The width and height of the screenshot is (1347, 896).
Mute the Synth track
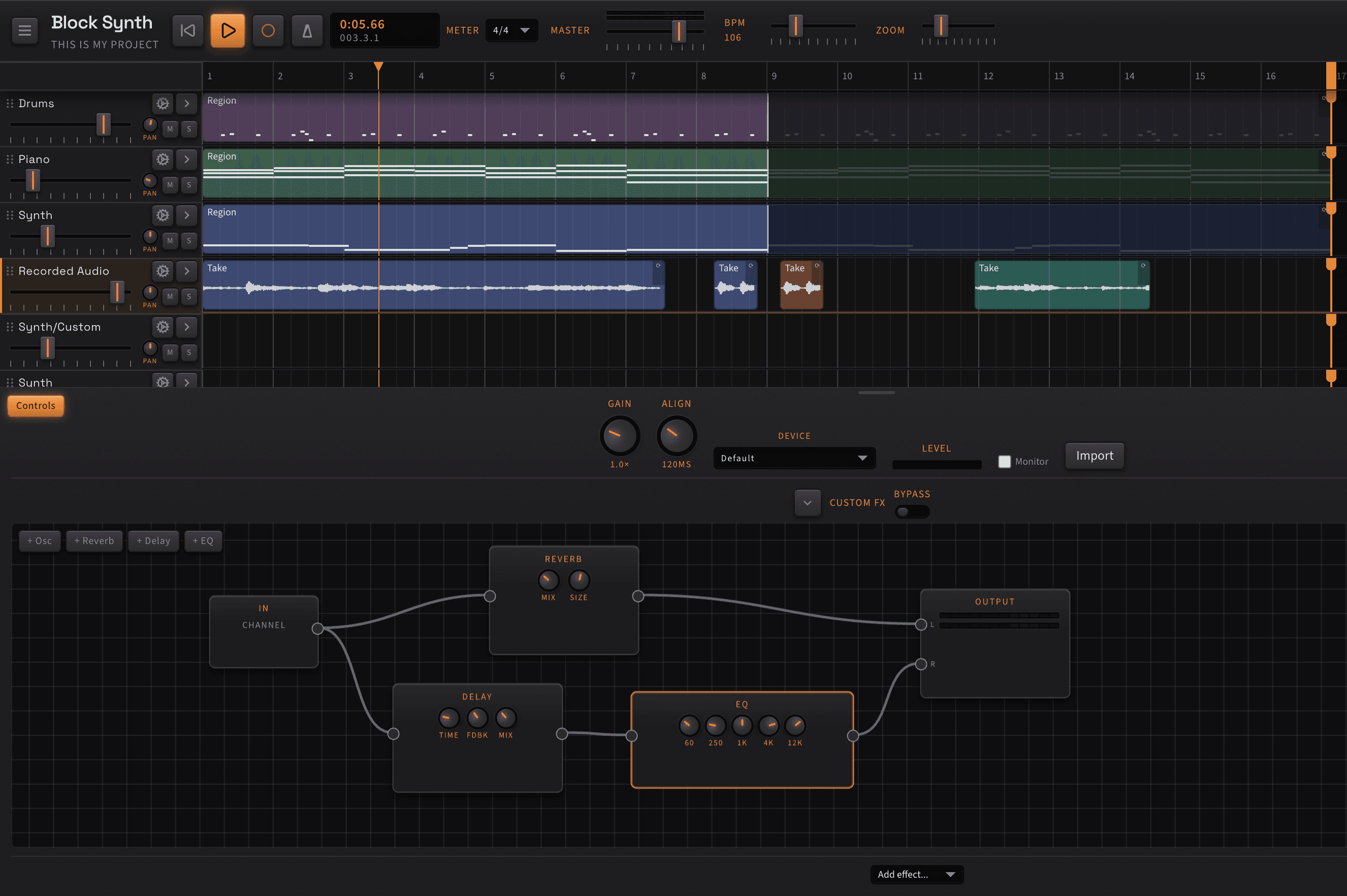click(x=170, y=241)
